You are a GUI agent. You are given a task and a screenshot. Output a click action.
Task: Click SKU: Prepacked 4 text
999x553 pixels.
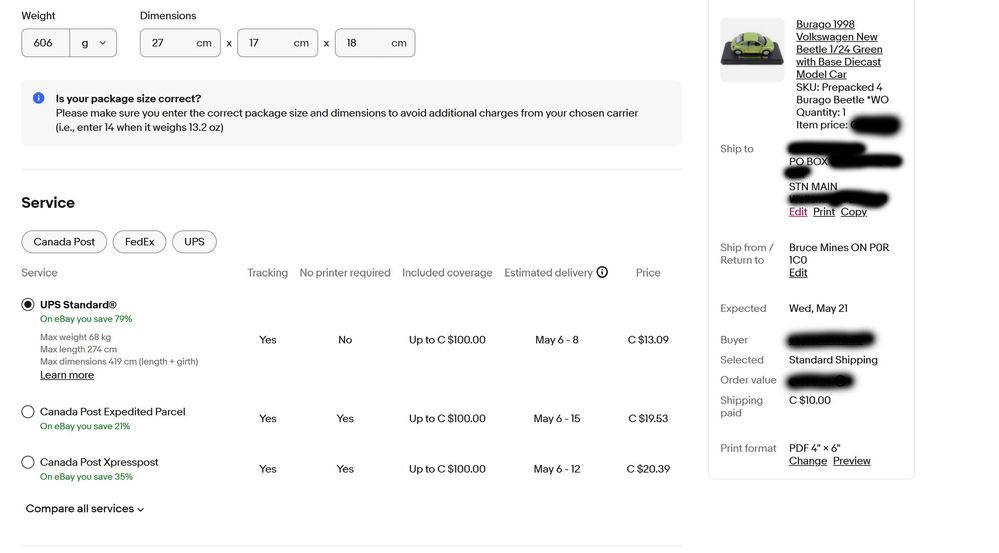(x=839, y=87)
